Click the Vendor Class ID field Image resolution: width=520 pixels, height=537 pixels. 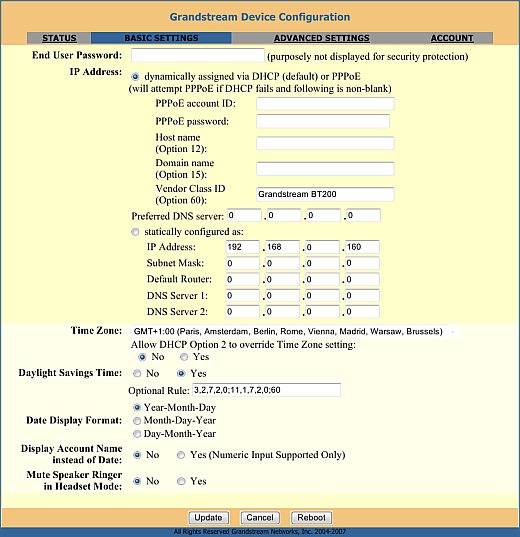325,194
